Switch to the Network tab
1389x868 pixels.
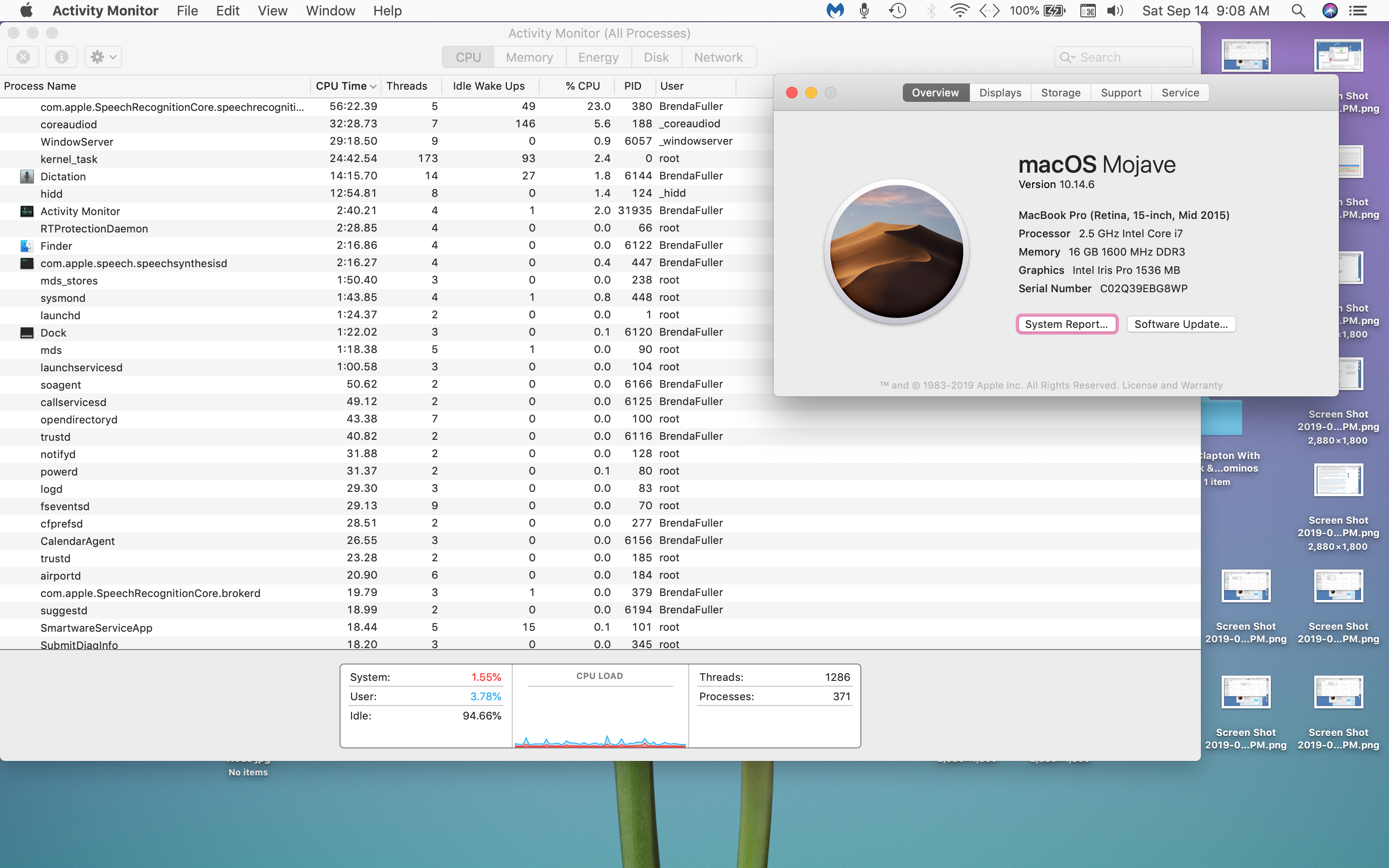coord(718,57)
